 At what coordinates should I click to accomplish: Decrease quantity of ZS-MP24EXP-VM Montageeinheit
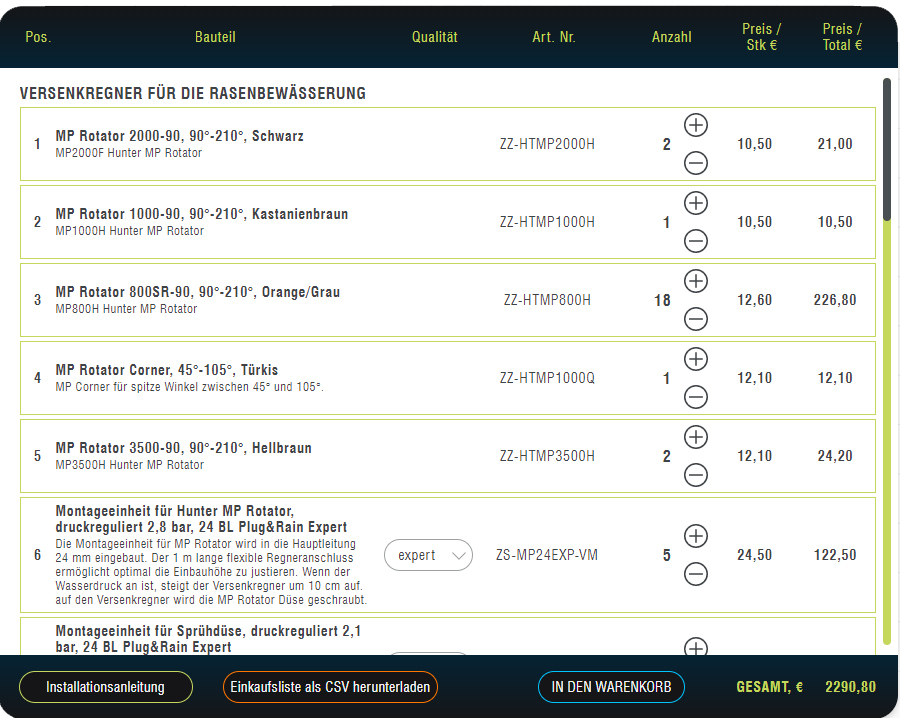(695, 574)
